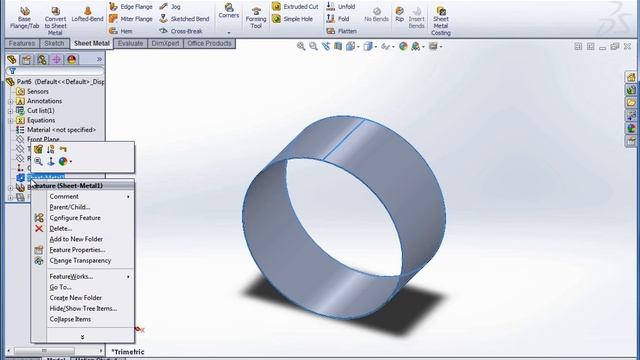Choose Configure Feature menu entry

[x=75, y=218]
